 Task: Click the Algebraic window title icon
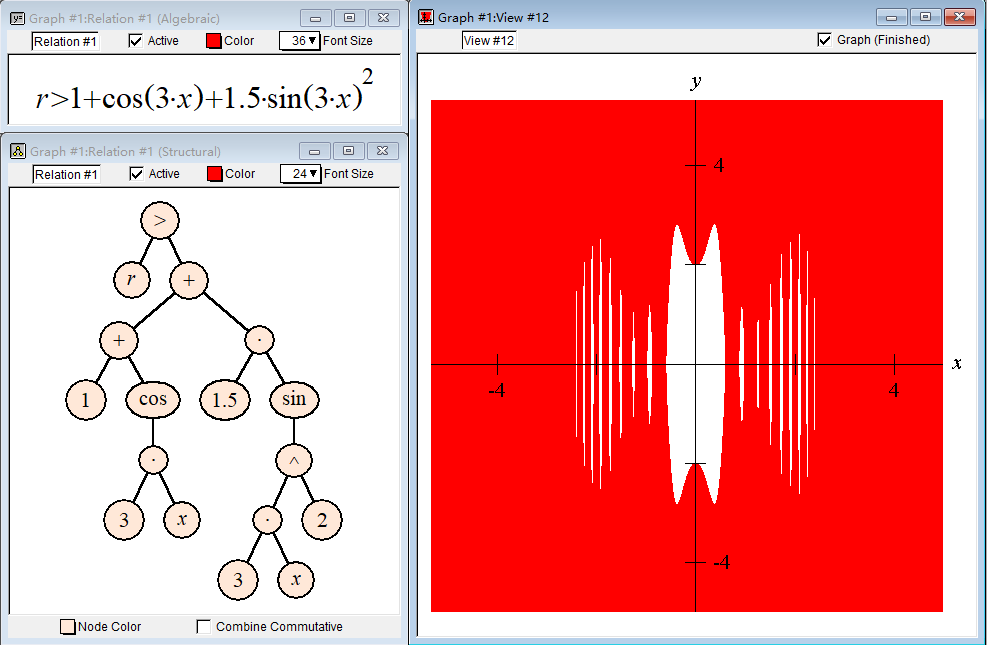(18, 18)
